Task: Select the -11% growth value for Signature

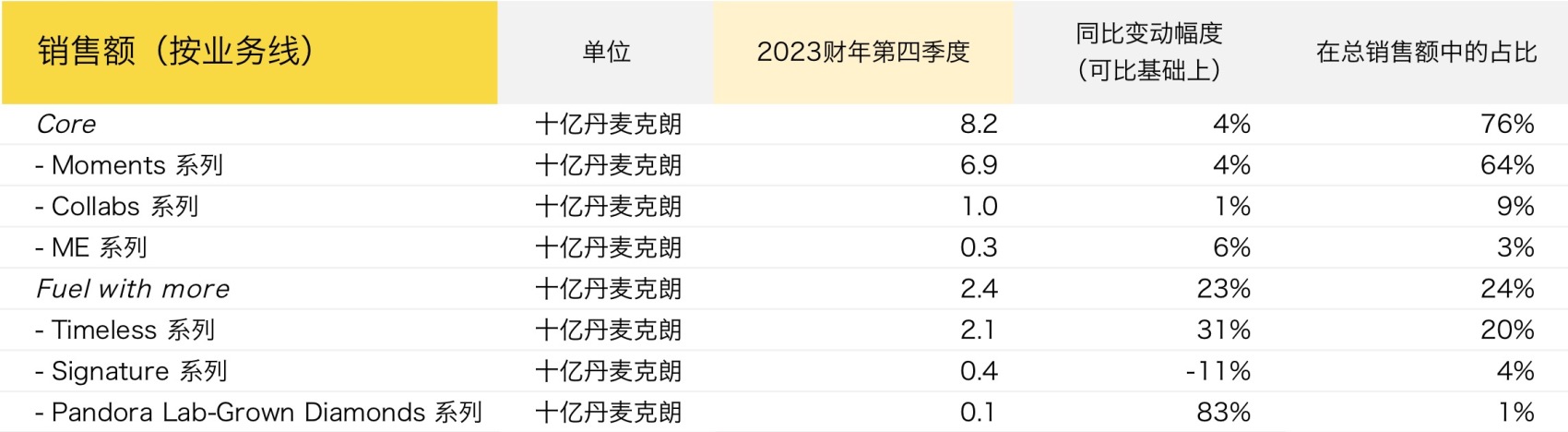Action: pyautogui.click(x=1218, y=371)
